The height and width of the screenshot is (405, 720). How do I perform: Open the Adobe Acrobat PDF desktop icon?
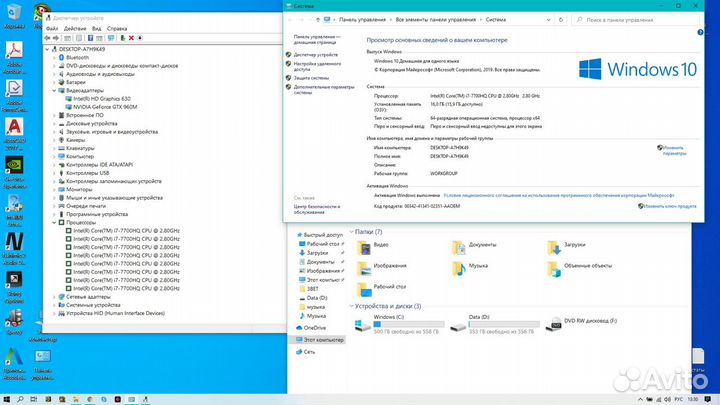(x=14, y=57)
